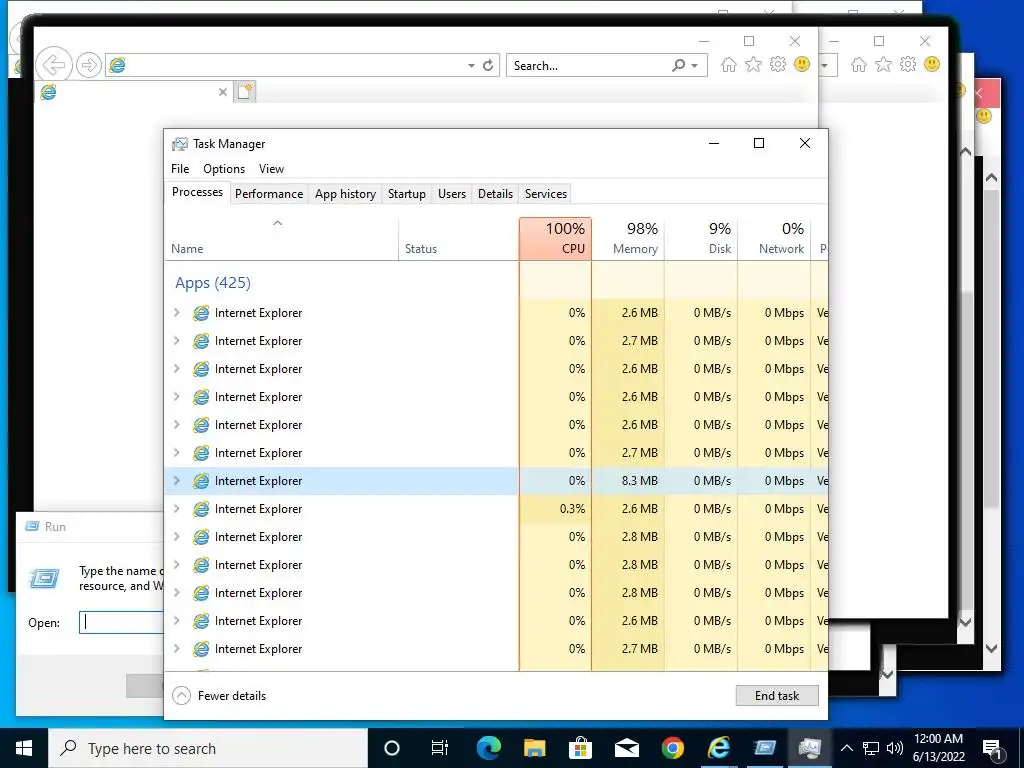Sort processes by the Memory column header
Screen dimensions: 1024x768
[x=628, y=239]
